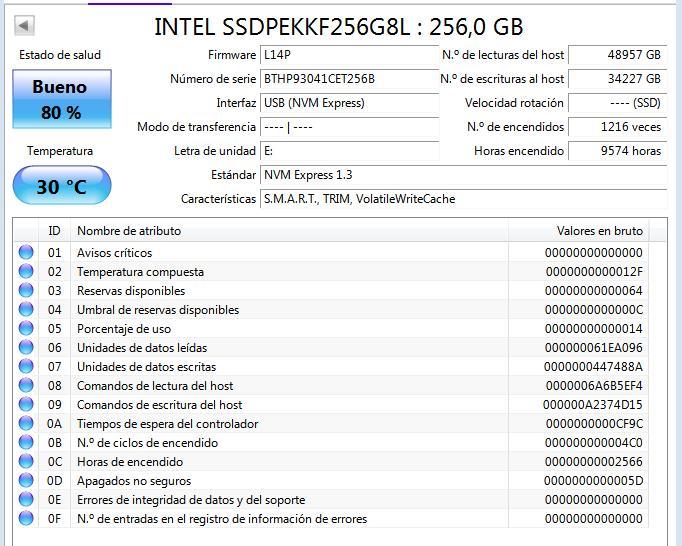This screenshot has height=546, width=682.
Task: Click the previous disk arrow button
Action: 25,26
